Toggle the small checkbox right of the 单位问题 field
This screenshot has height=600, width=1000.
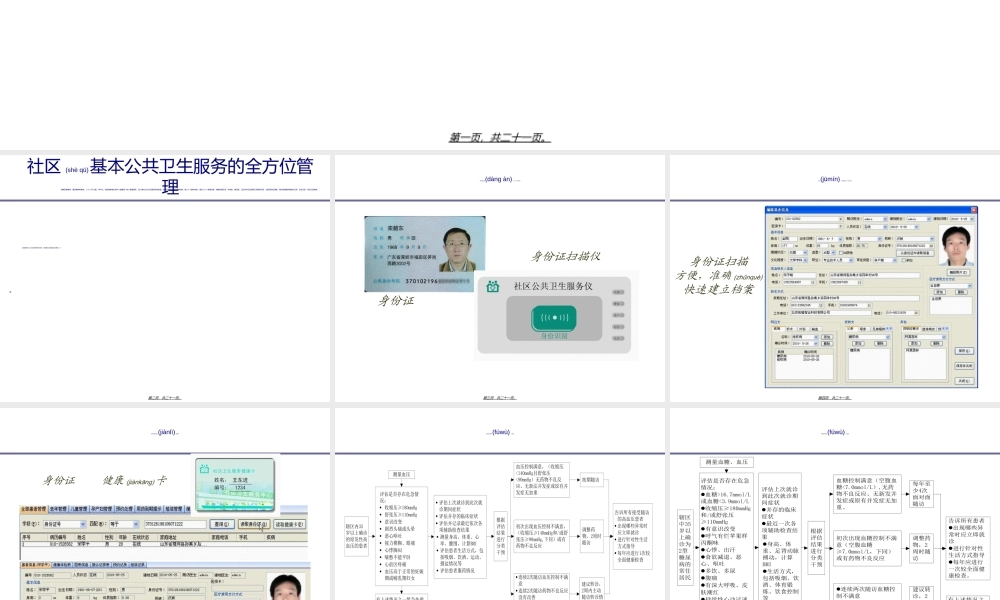(902, 261)
